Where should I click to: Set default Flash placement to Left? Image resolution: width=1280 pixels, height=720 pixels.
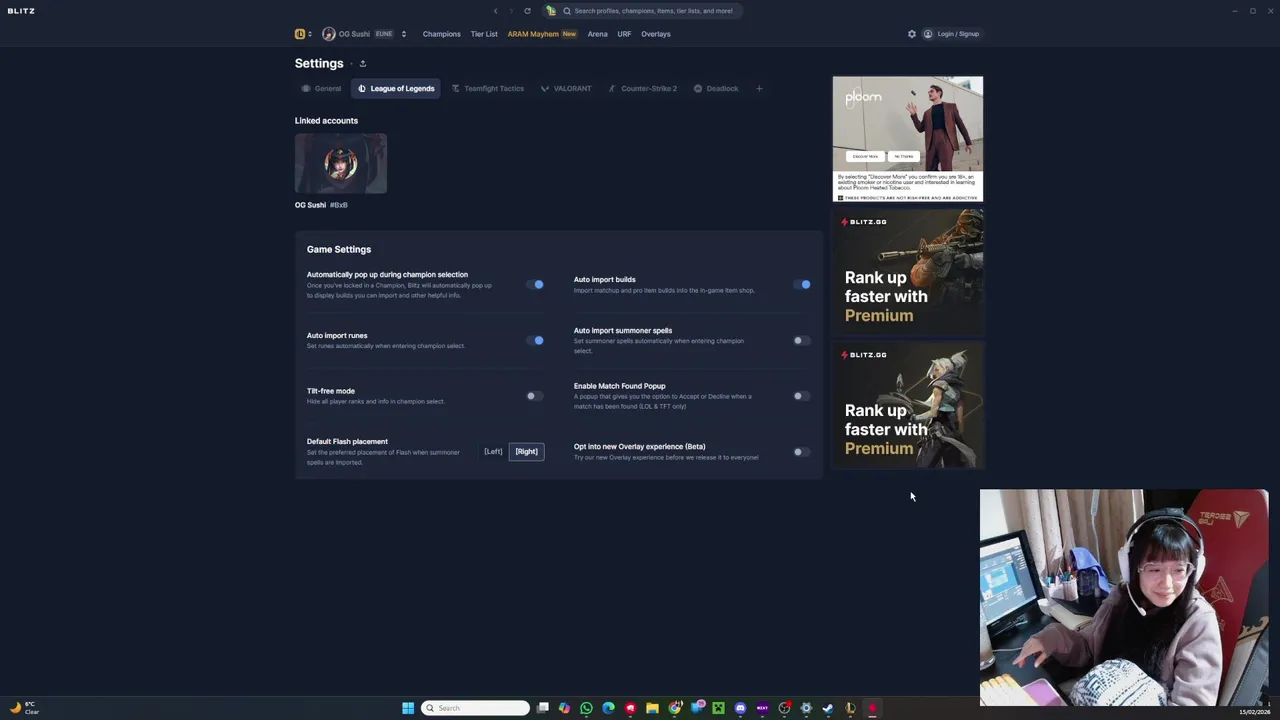click(x=493, y=452)
